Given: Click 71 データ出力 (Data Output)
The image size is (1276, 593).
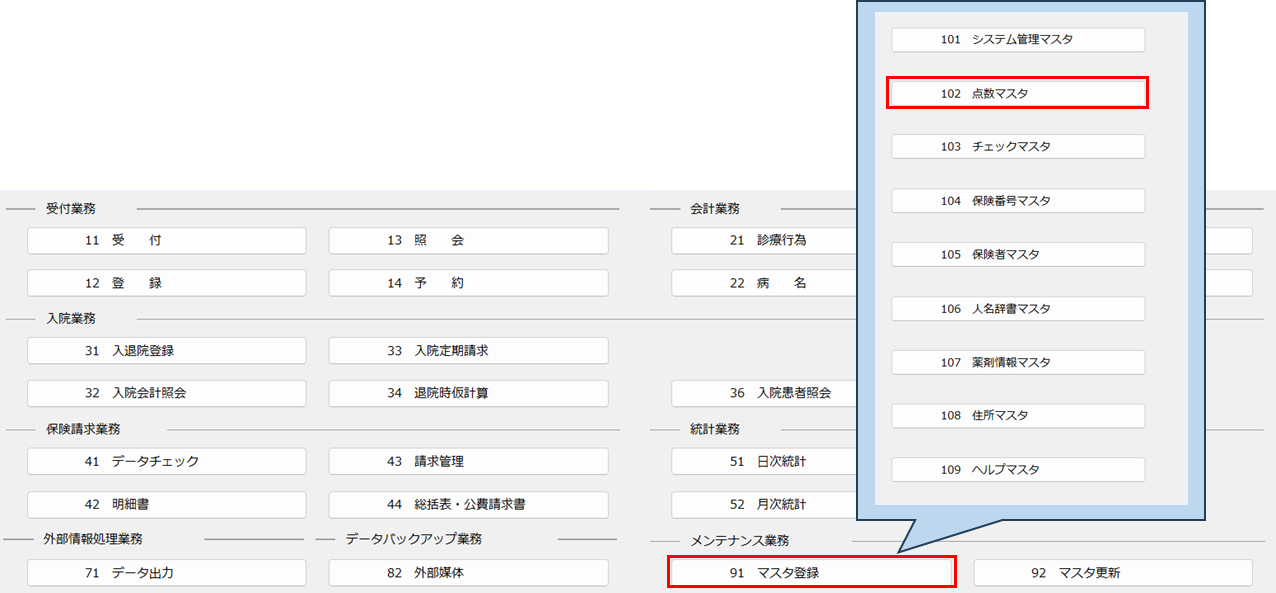Looking at the screenshot, I should tap(166, 572).
